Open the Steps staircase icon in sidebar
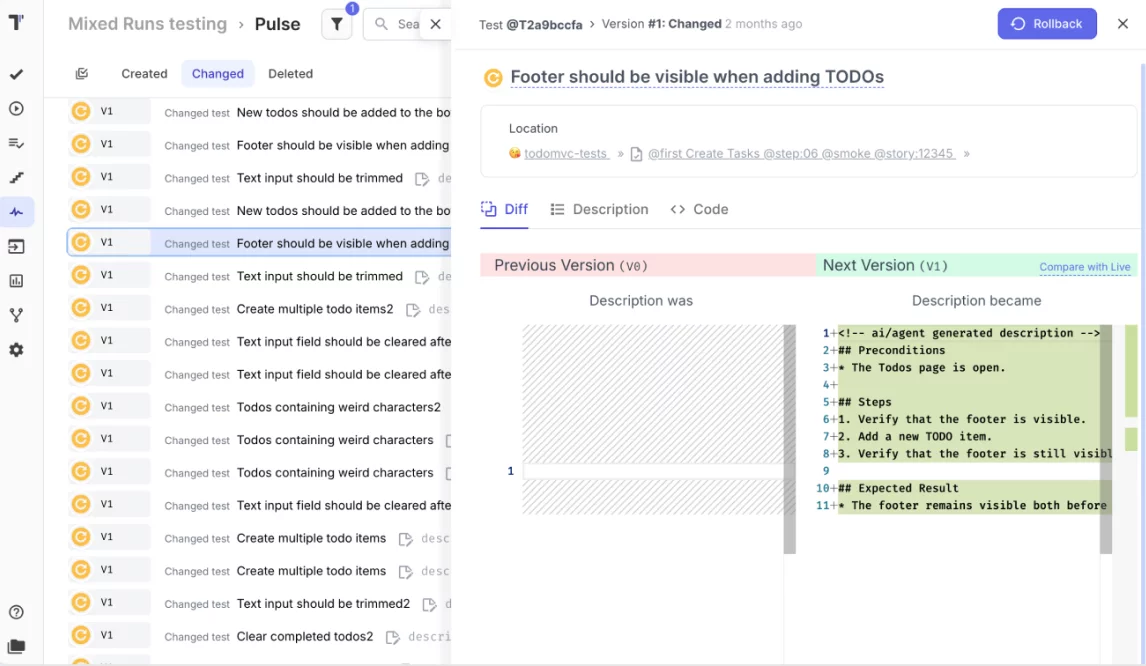1146x666 pixels. (16, 178)
